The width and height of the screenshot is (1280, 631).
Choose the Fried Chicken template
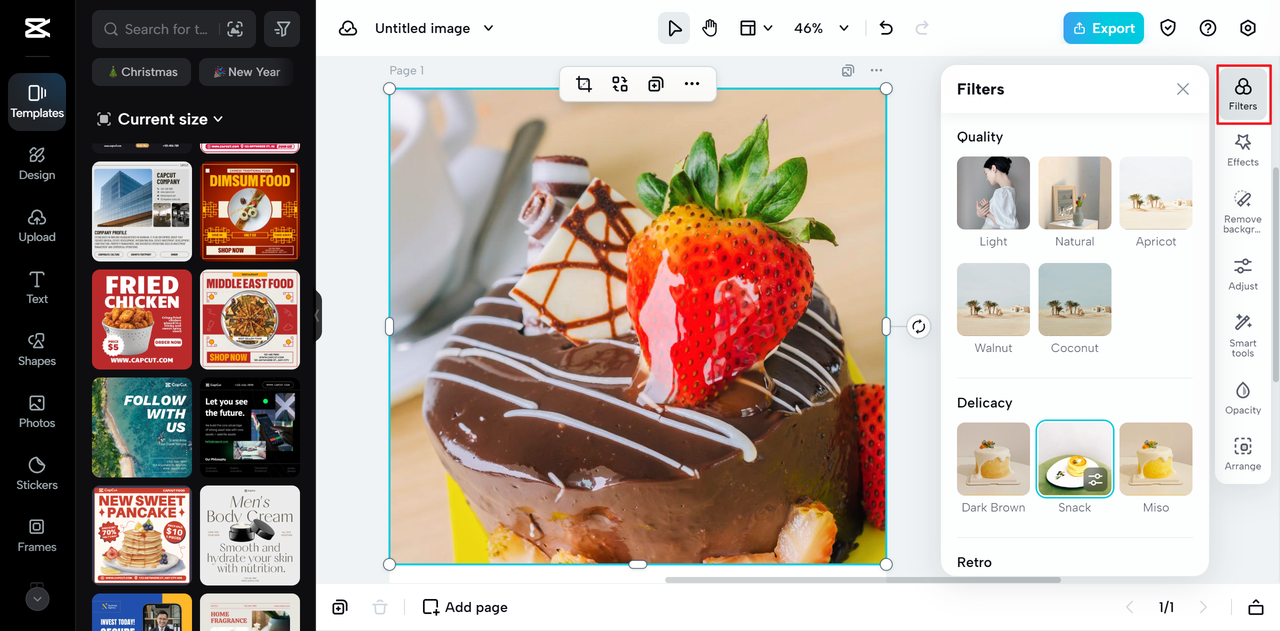pos(142,320)
